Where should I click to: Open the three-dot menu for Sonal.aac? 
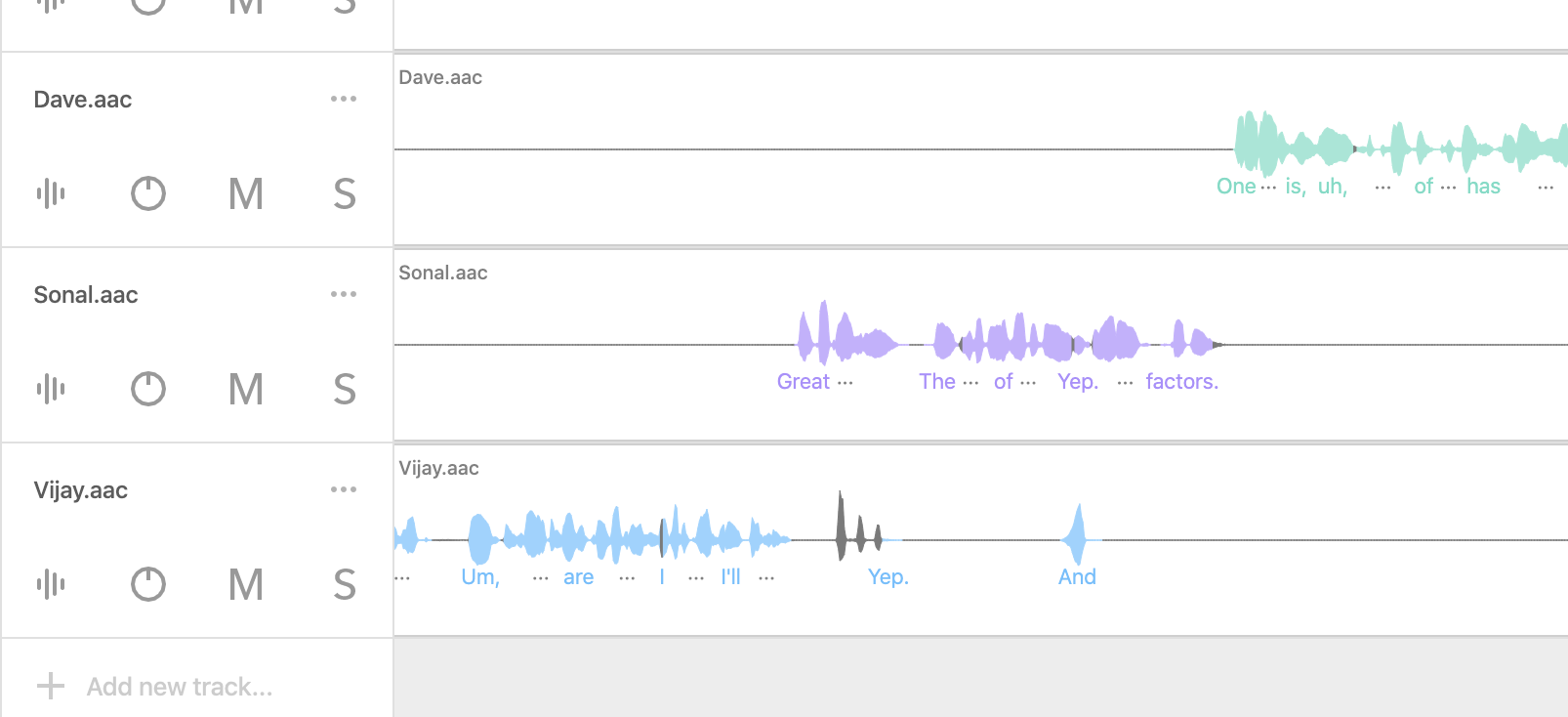click(x=344, y=294)
